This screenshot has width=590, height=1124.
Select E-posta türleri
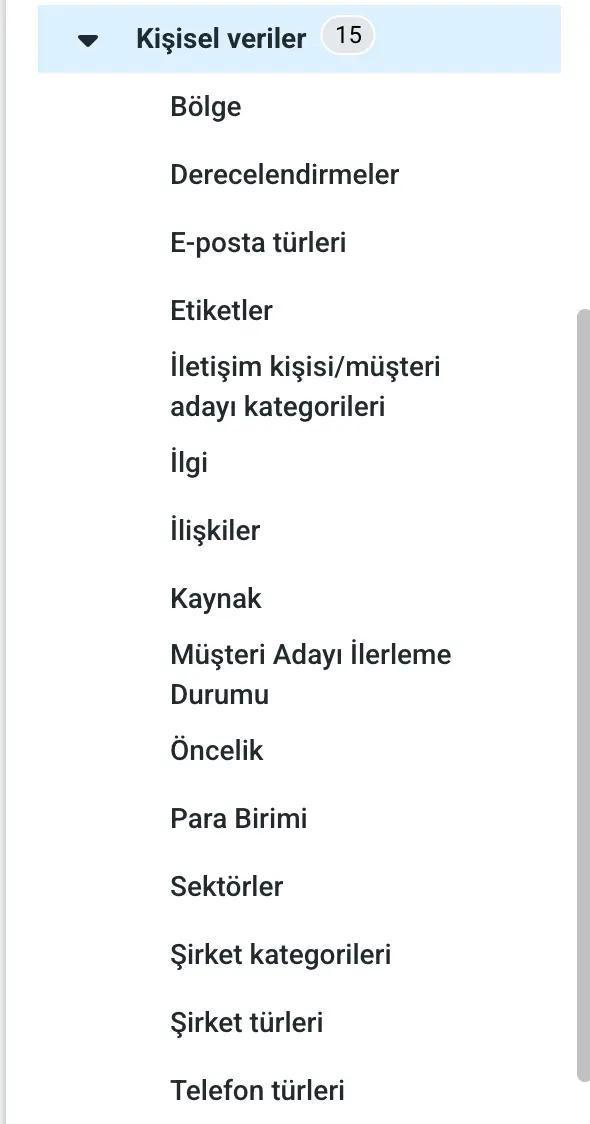pyautogui.click(x=258, y=243)
